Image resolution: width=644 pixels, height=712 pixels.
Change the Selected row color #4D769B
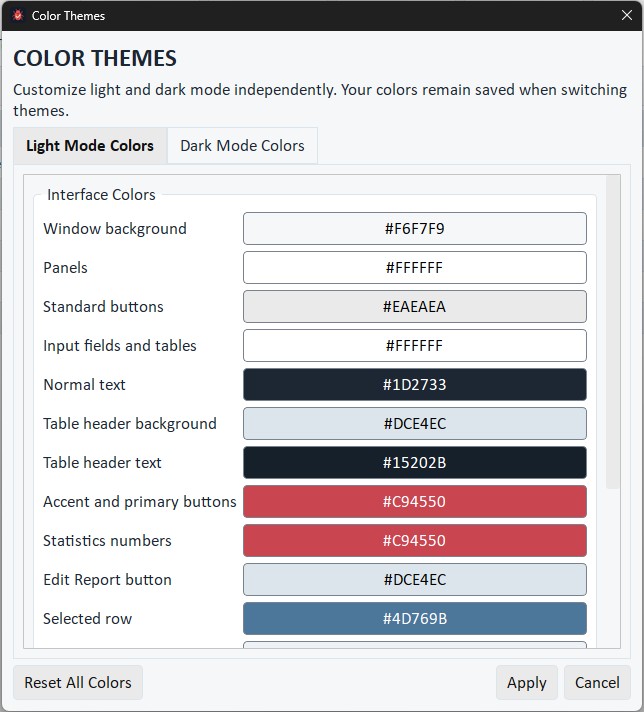click(415, 618)
